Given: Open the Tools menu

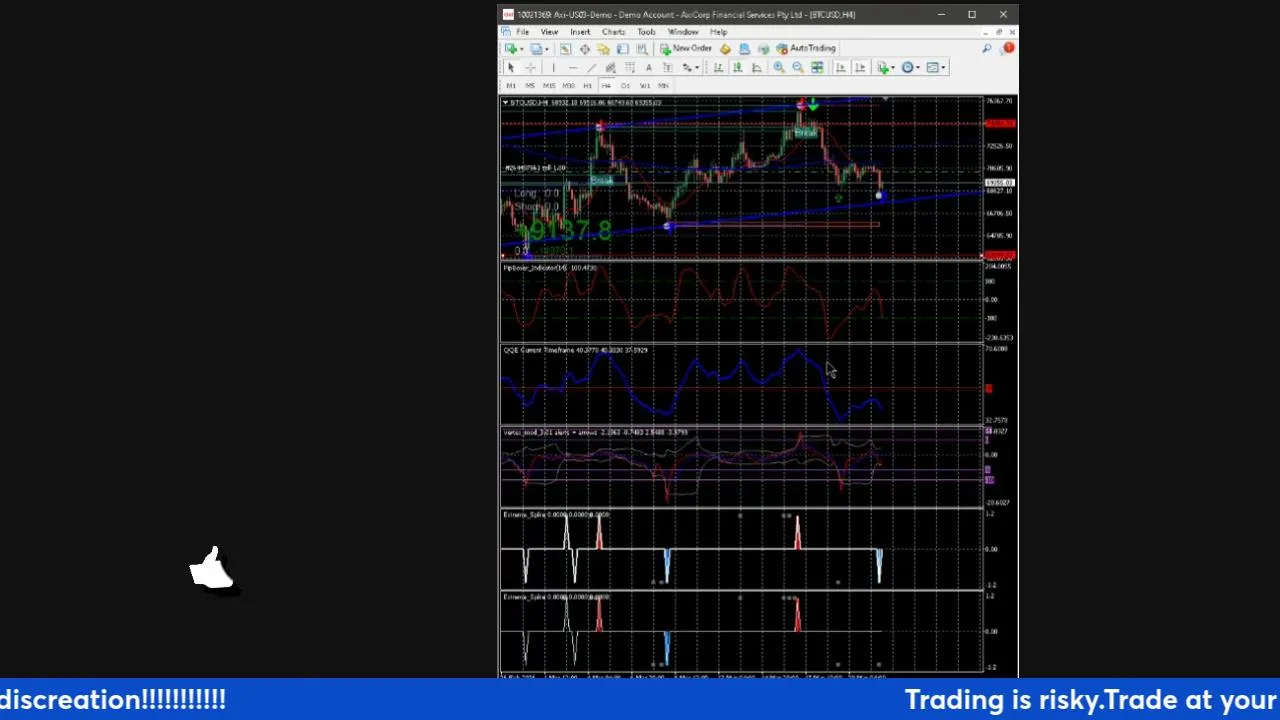Looking at the screenshot, I should point(646,32).
